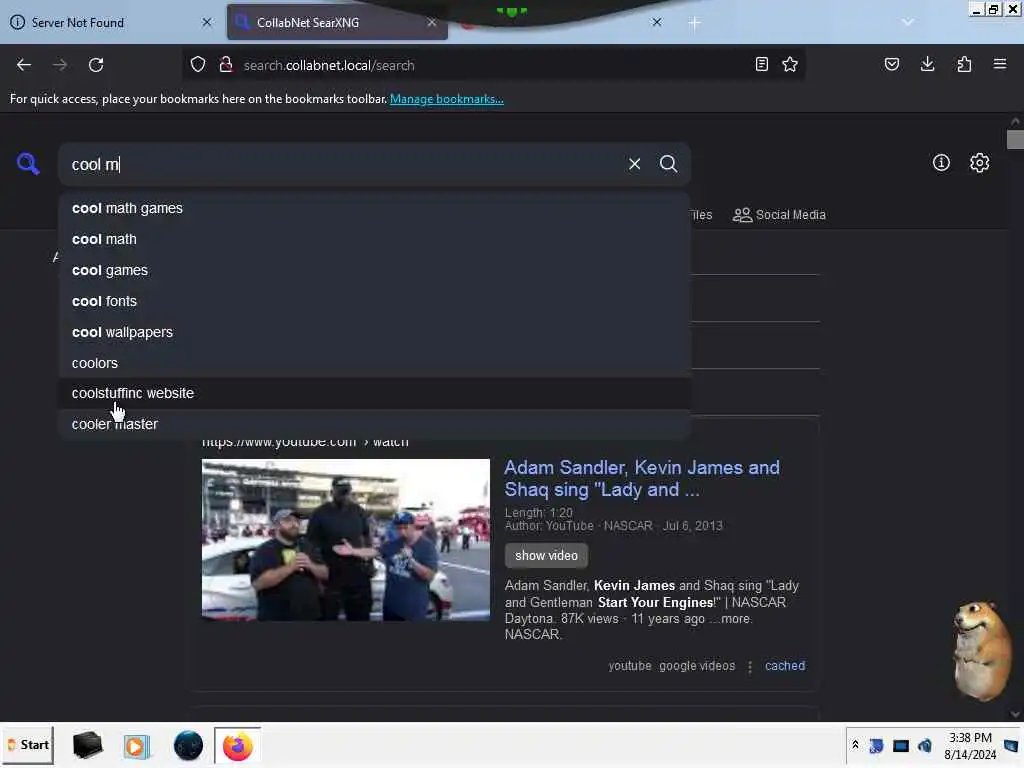Bookmark this page with the star
Viewport: 1024px width, 768px height.
pos(790,64)
